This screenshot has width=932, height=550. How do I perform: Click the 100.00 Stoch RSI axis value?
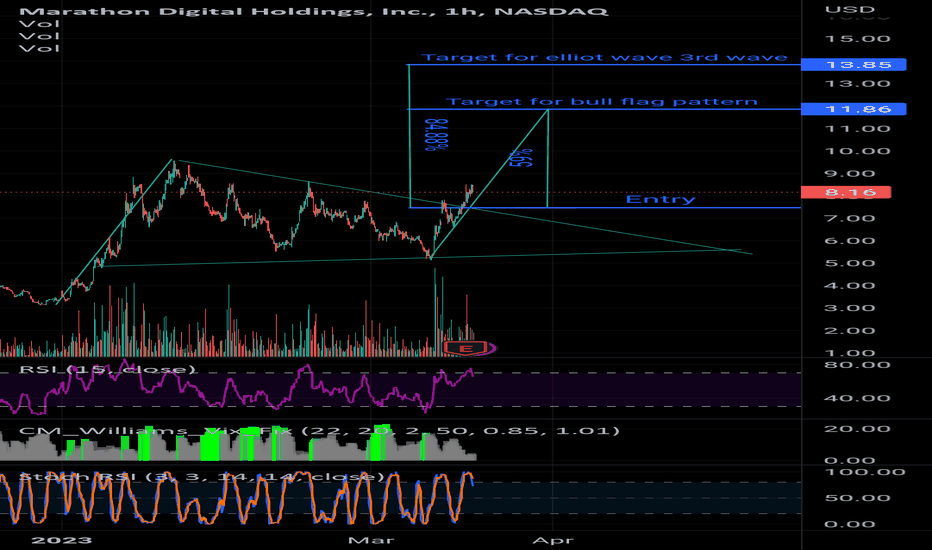[x=865, y=472]
